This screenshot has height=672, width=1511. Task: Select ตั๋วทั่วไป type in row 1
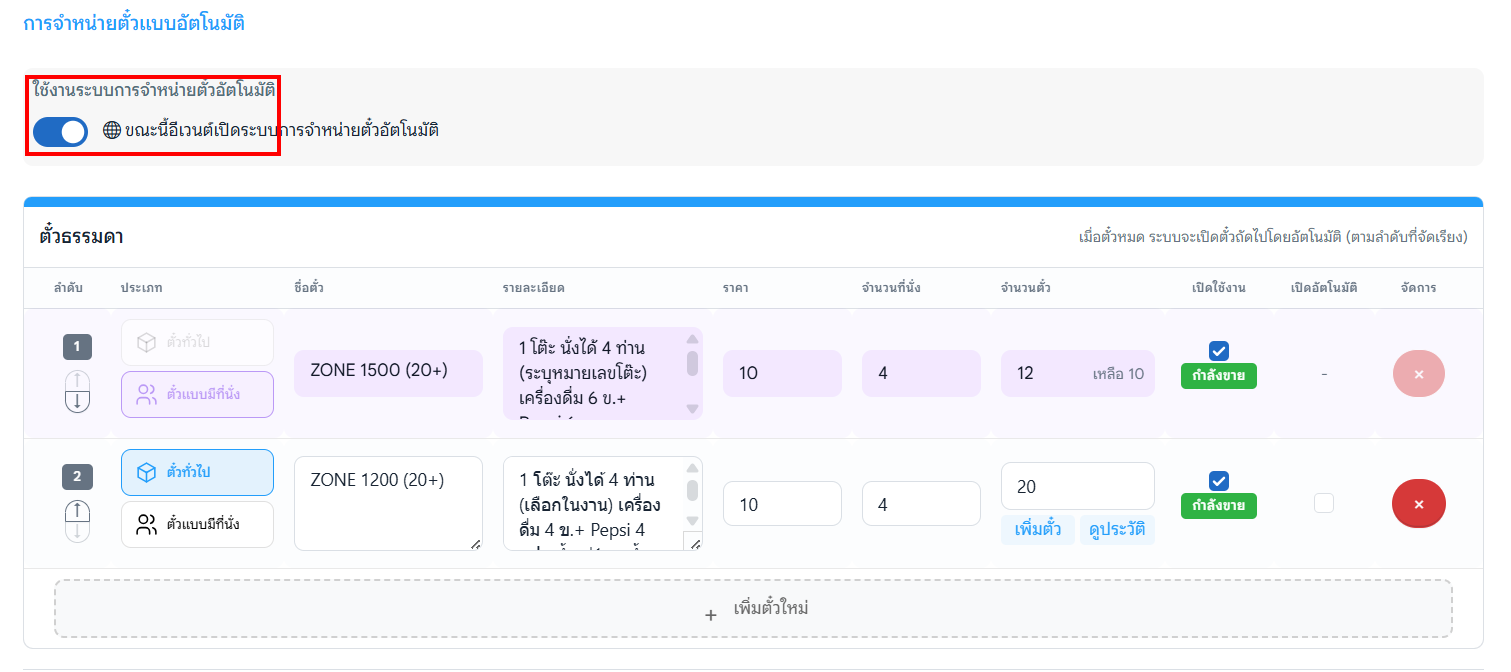click(197, 343)
